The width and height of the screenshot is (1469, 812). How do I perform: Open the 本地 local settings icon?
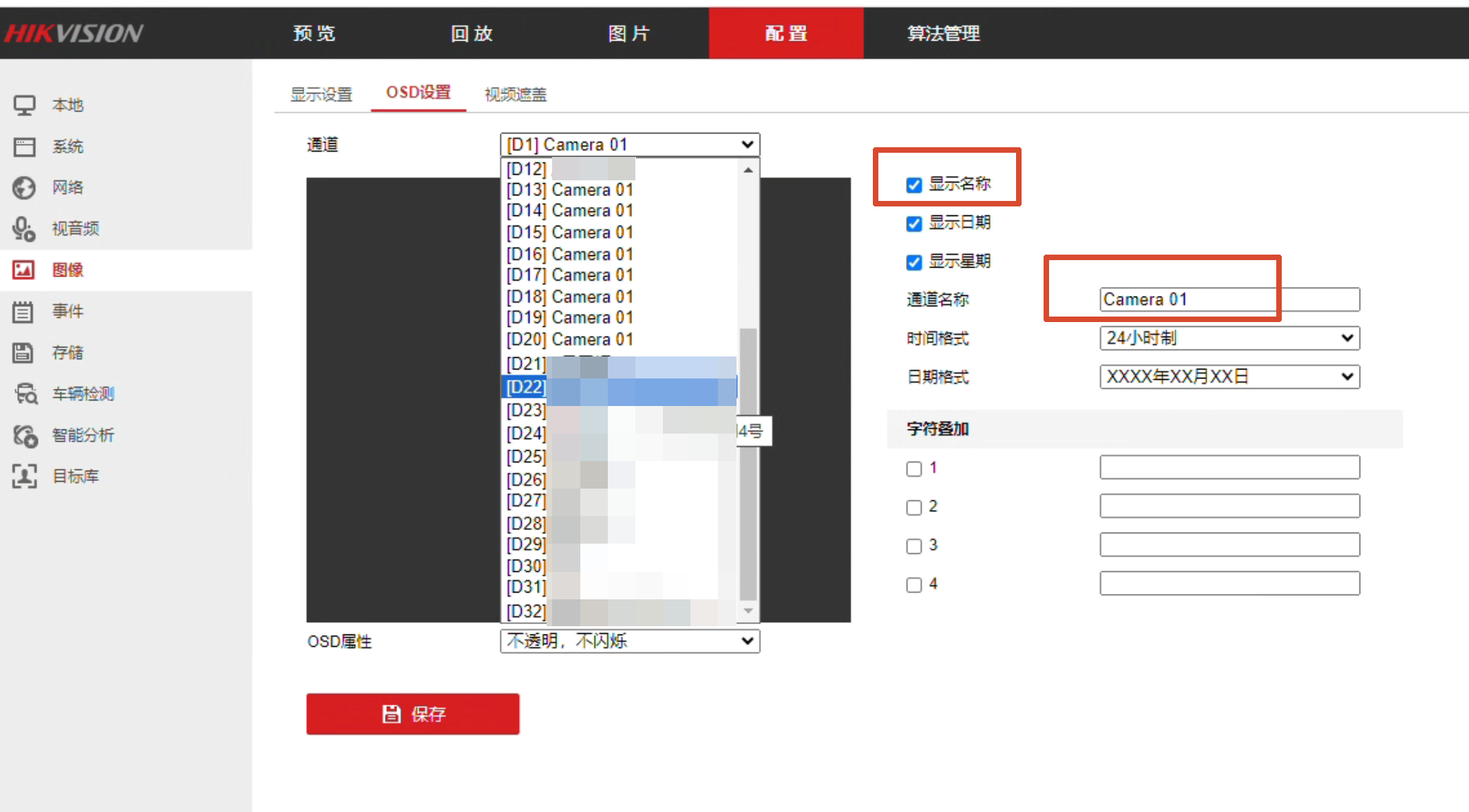tap(24, 105)
